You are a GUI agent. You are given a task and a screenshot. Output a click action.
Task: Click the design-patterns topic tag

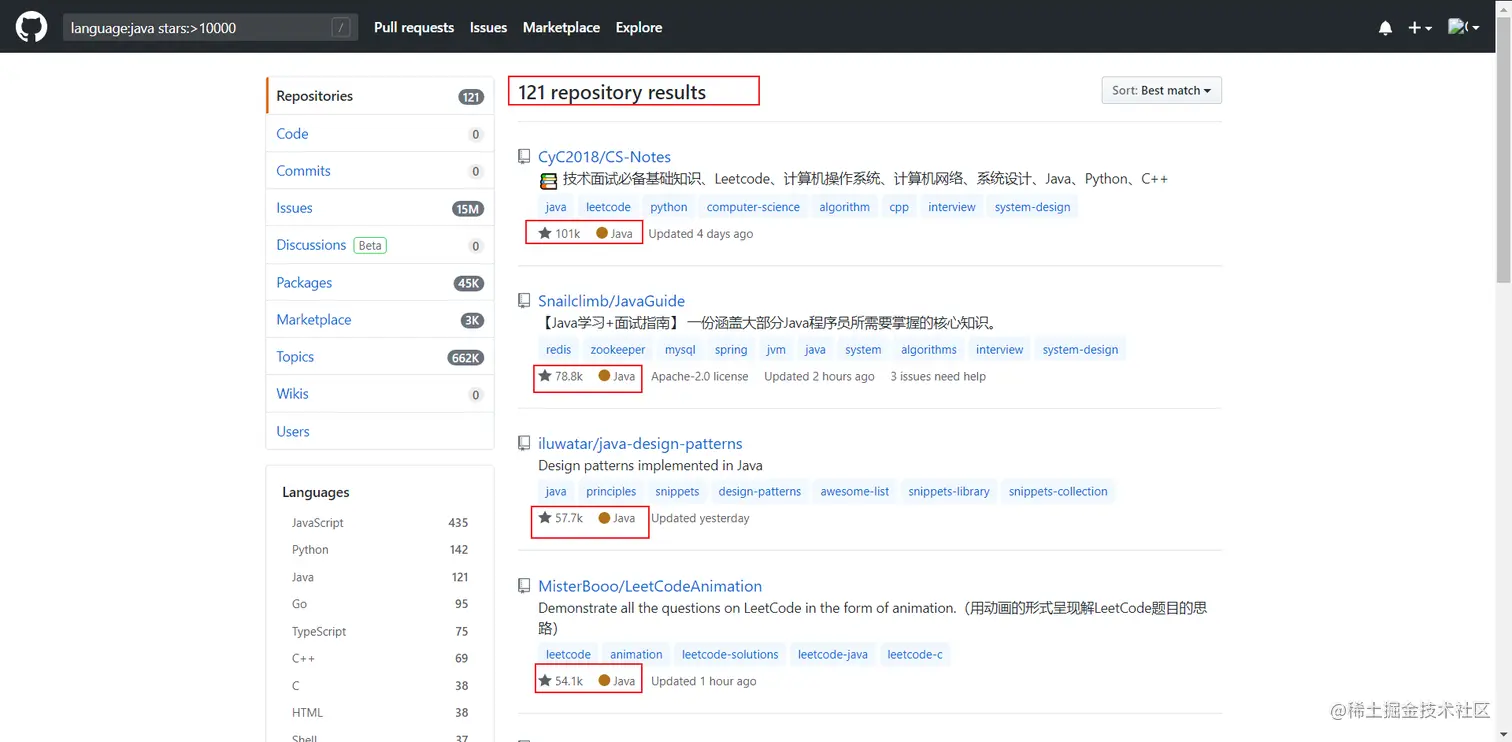pyautogui.click(x=760, y=492)
